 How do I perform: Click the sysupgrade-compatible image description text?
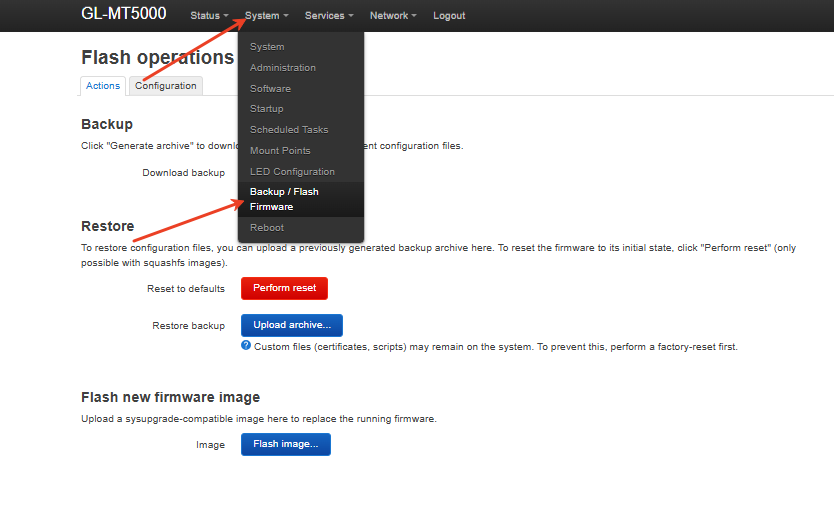[x=258, y=419]
